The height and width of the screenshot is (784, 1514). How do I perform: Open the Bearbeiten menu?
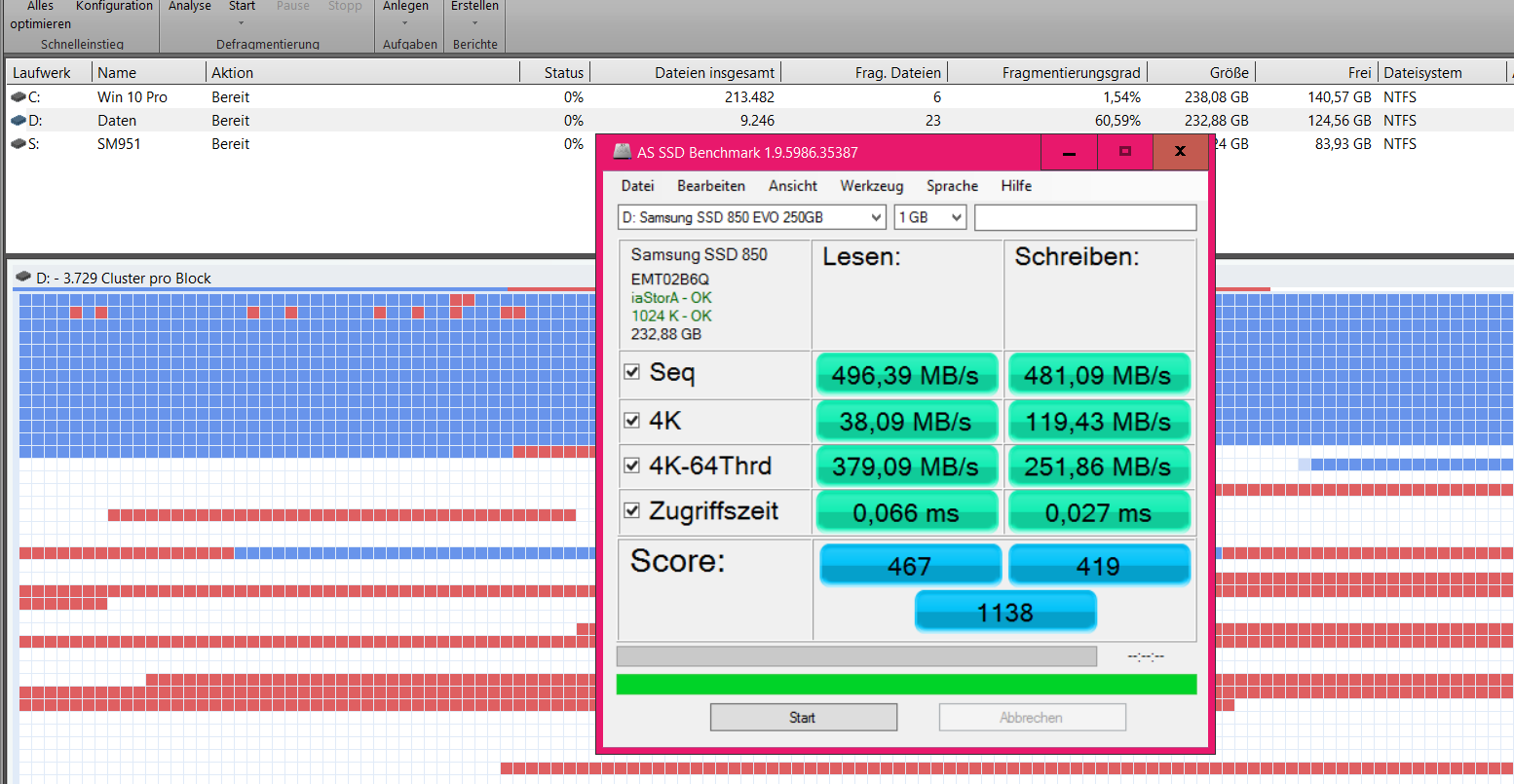click(x=711, y=186)
